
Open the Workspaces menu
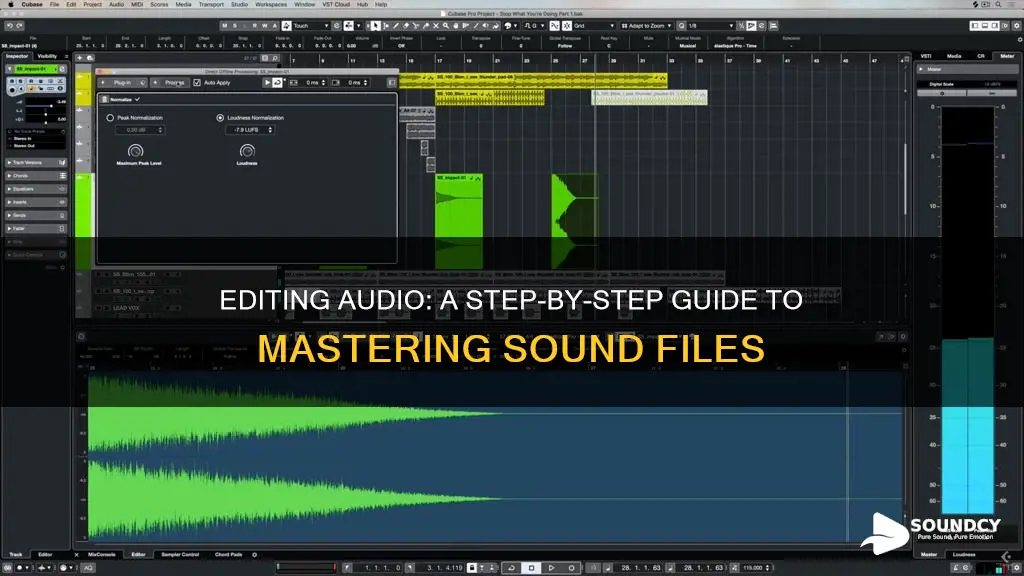[271, 4]
